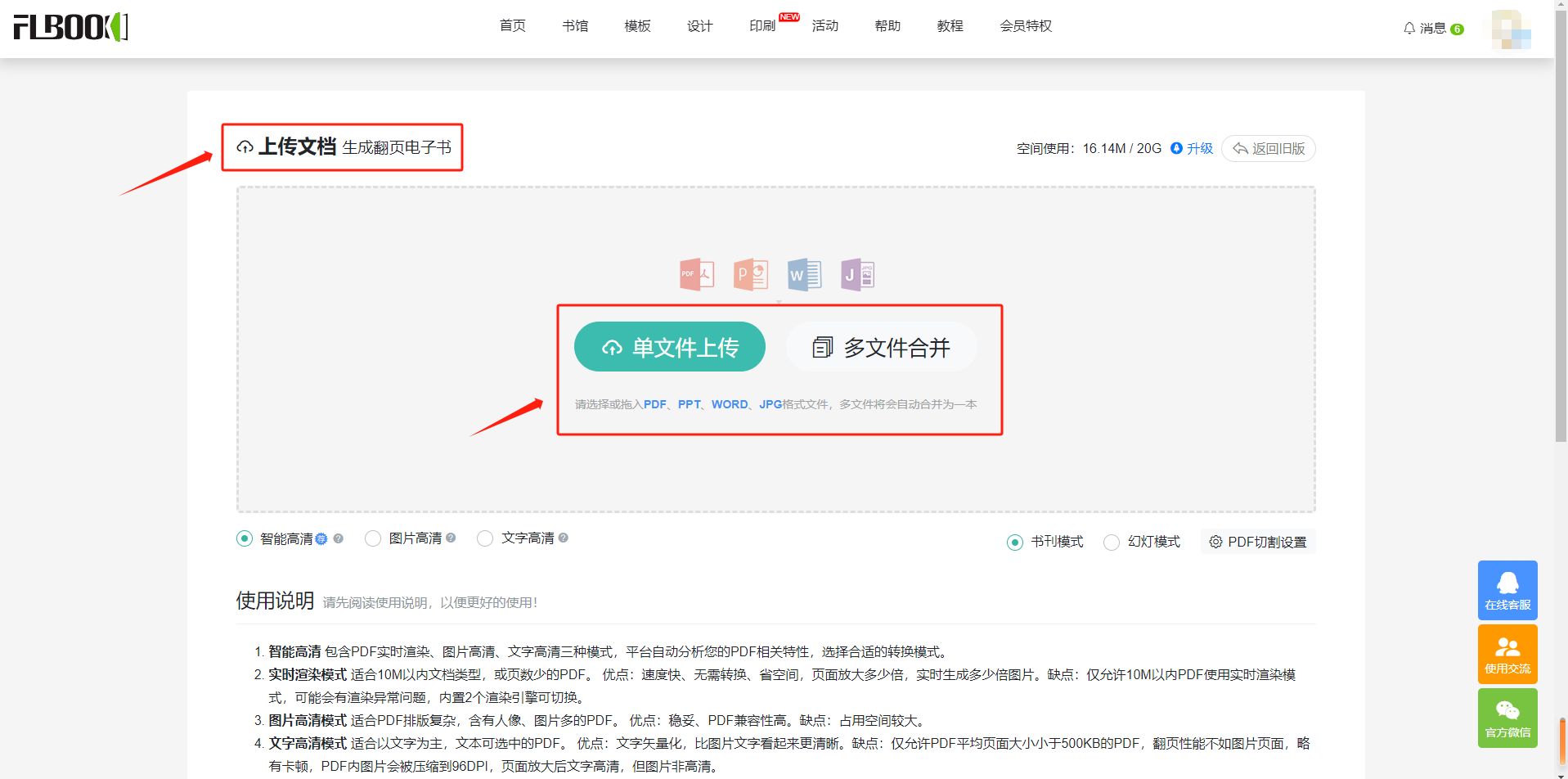Click help question icon beside 文字高清
Screen dimensions: 1568x779
point(564,538)
